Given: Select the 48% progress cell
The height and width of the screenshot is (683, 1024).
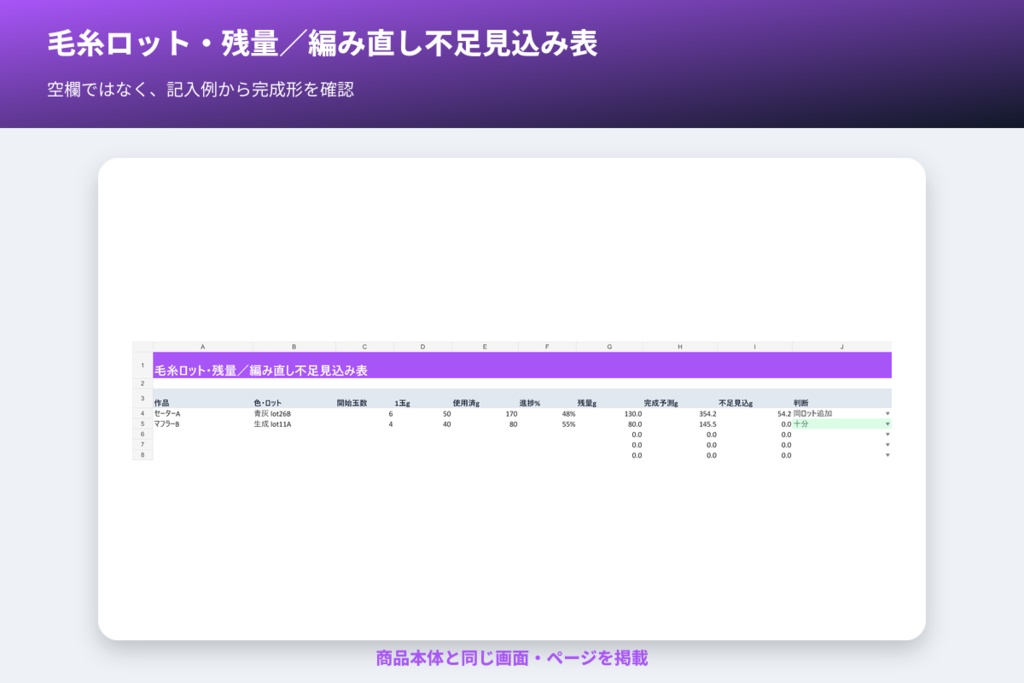Looking at the screenshot, I should pyautogui.click(x=547, y=413).
